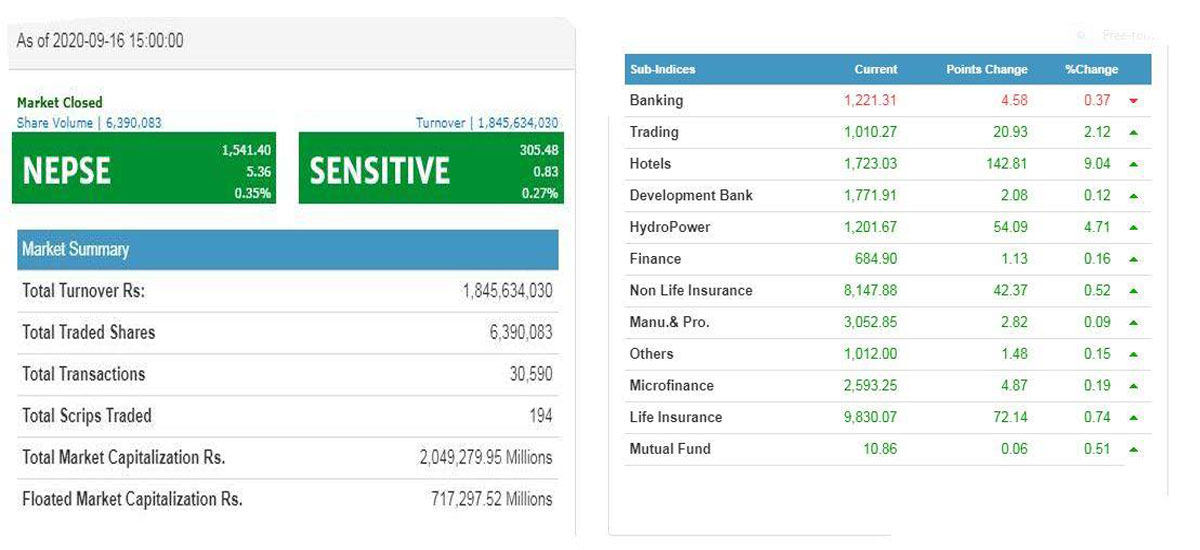
Task: Click the Mutual Fund row's up arrow
Action: tap(1133, 450)
